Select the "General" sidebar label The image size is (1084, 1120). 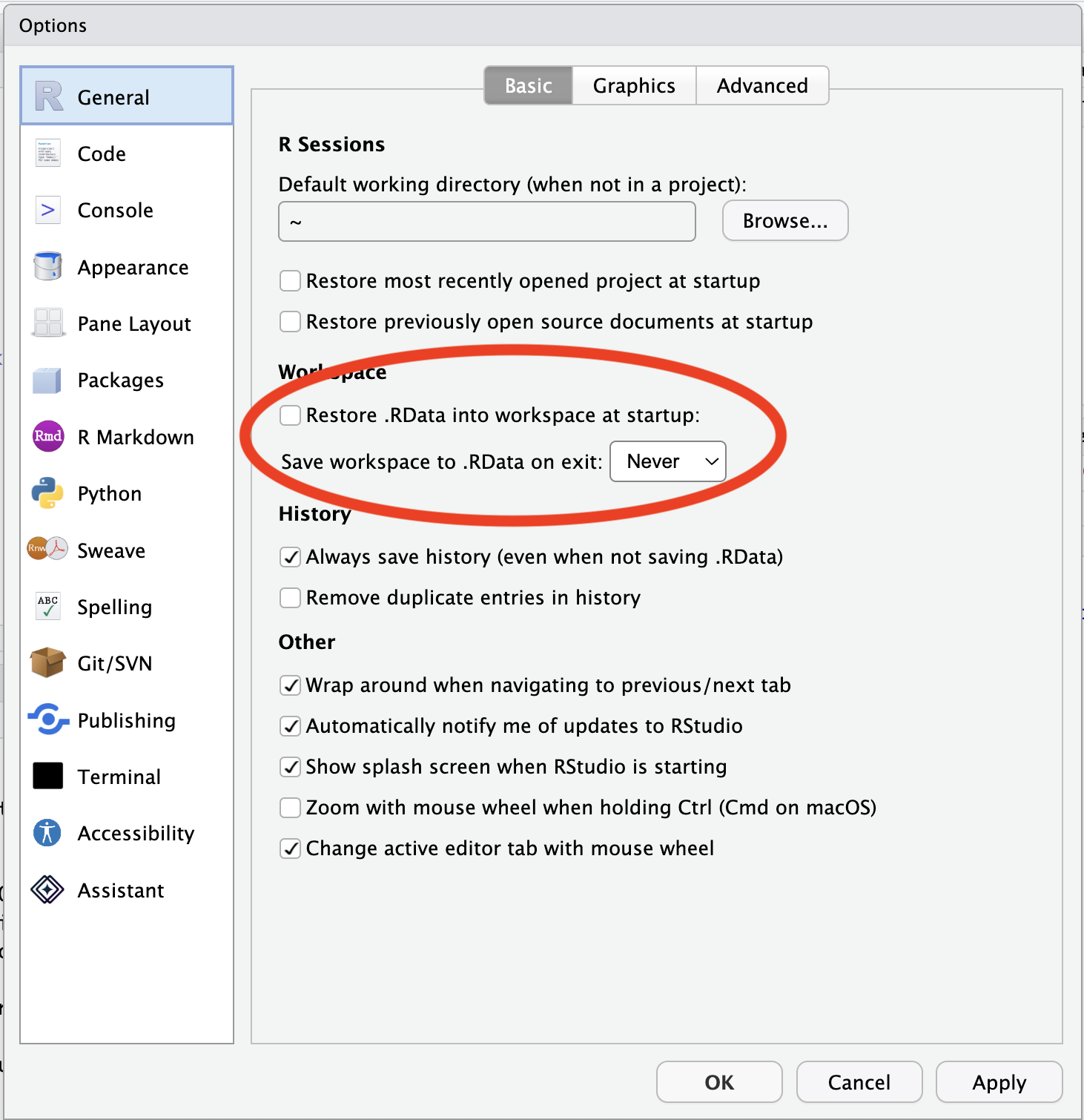point(113,97)
